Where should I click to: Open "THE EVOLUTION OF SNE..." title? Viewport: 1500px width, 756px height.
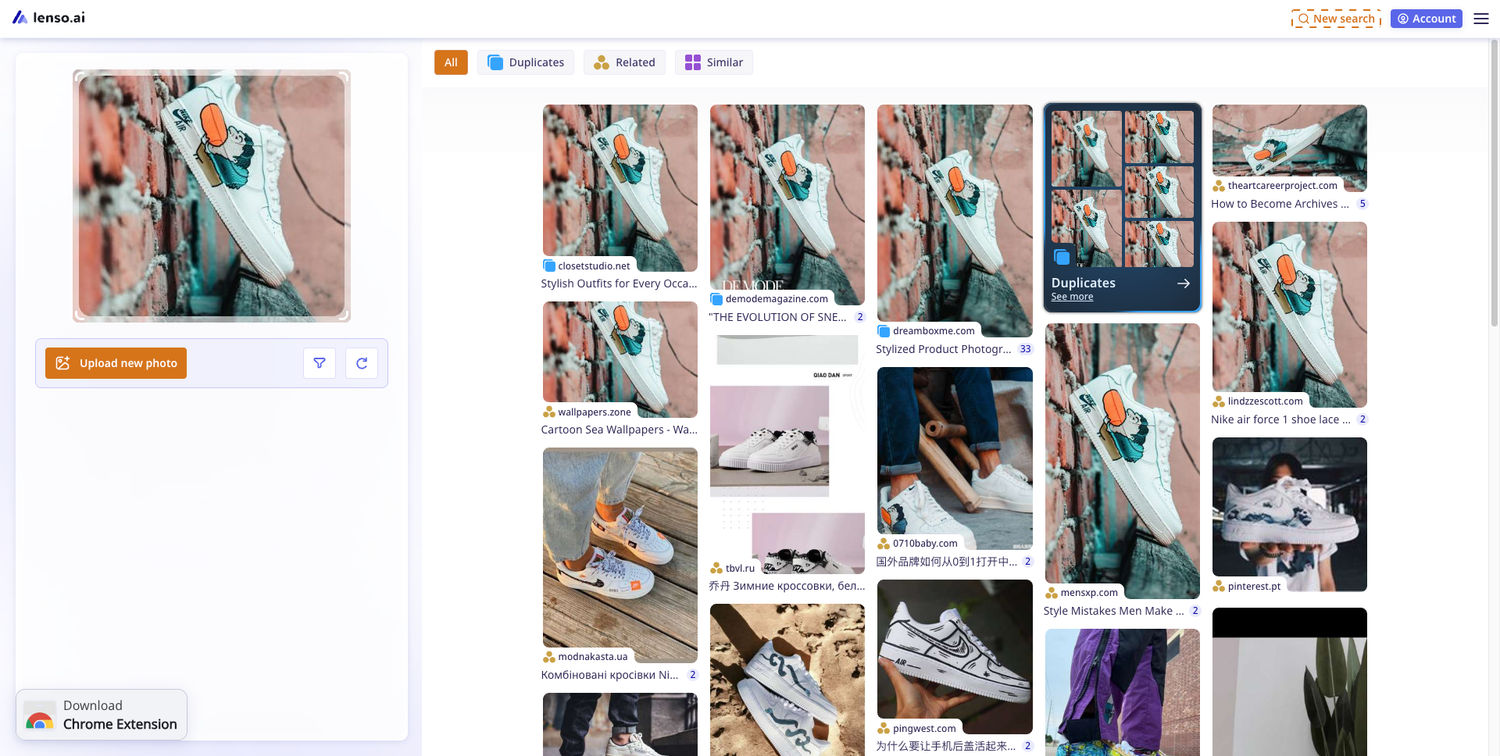778,317
